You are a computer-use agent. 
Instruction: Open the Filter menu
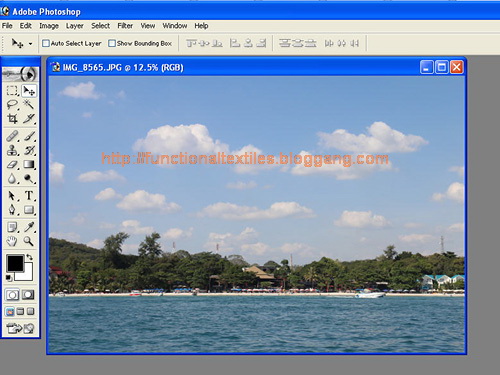pyautogui.click(x=125, y=26)
